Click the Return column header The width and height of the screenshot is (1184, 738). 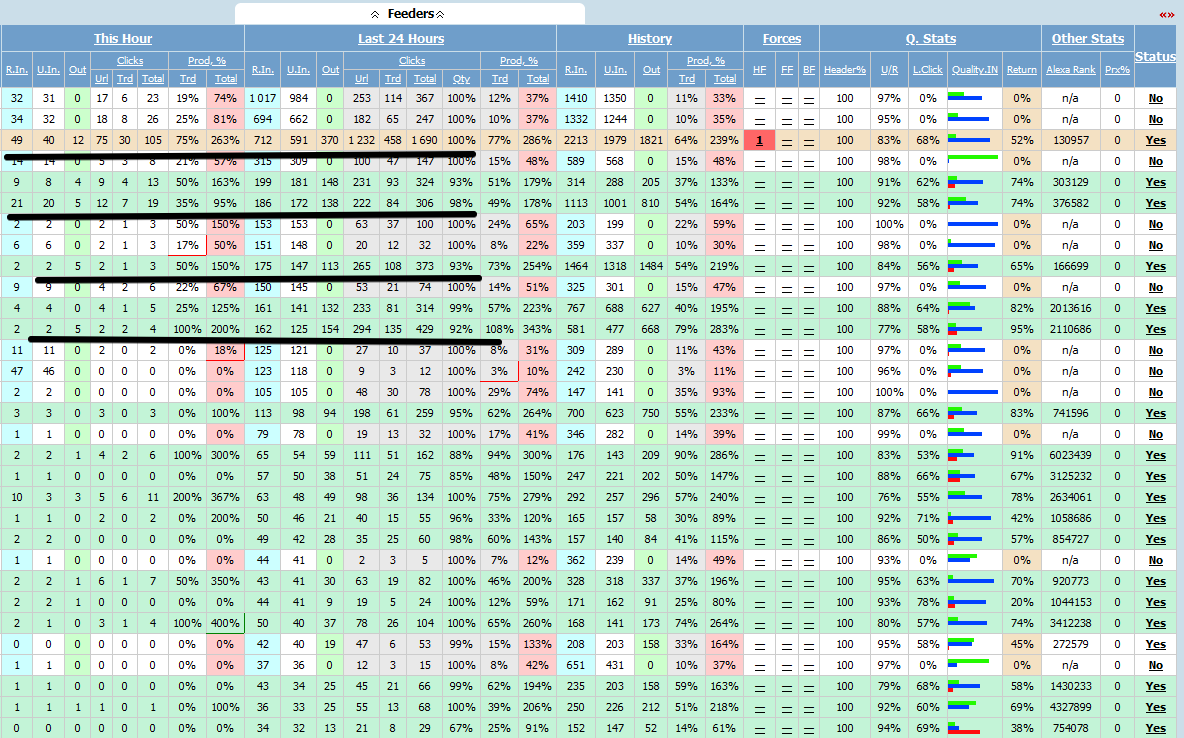pyautogui.click(x=1022, y=69)
